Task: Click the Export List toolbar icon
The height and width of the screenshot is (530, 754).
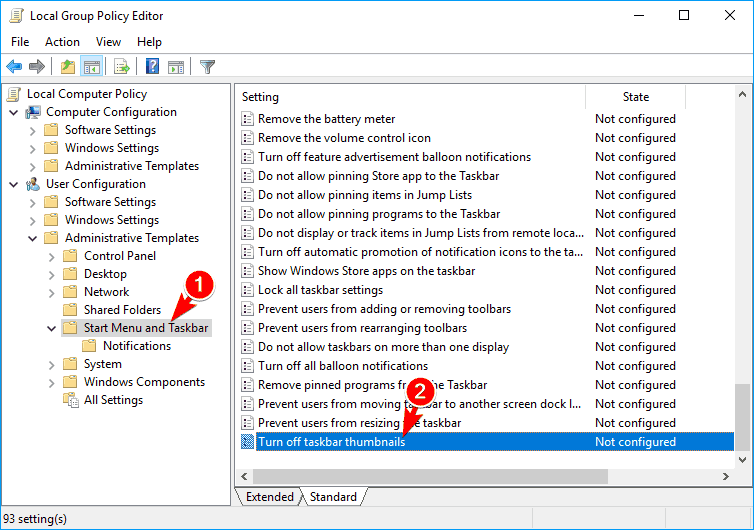Action: [x=121, y=67]
